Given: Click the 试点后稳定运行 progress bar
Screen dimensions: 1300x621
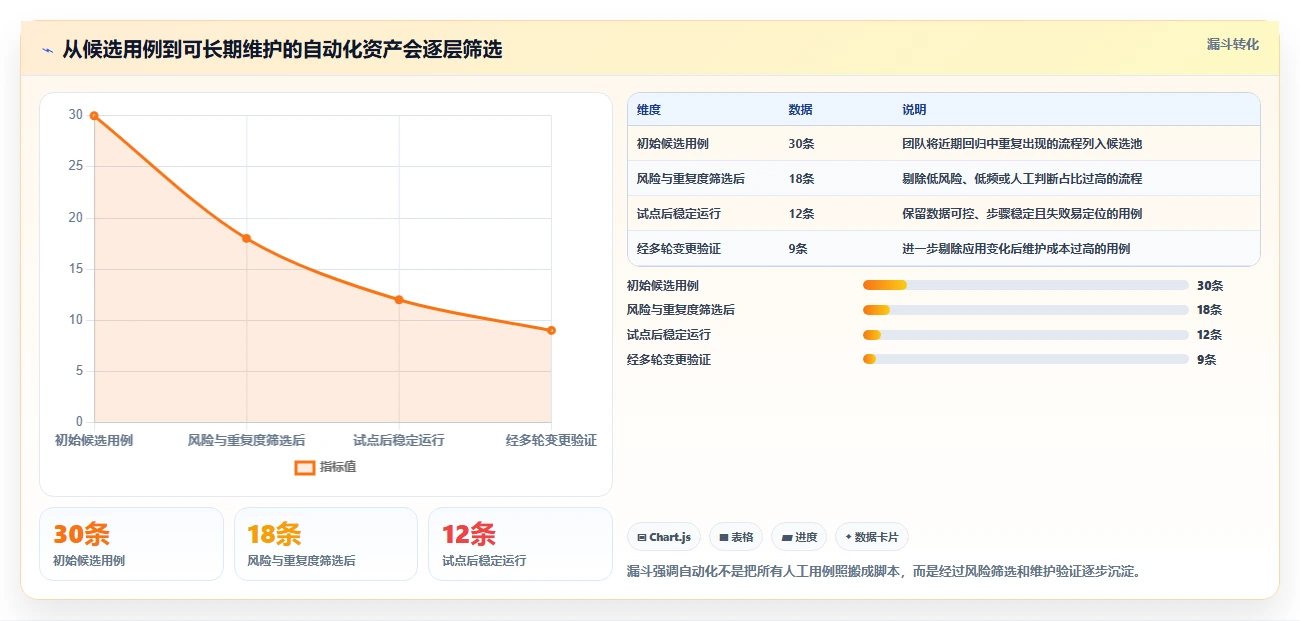Looking at the screenshot, I should pyautogui.click(x=1025, y=335).
